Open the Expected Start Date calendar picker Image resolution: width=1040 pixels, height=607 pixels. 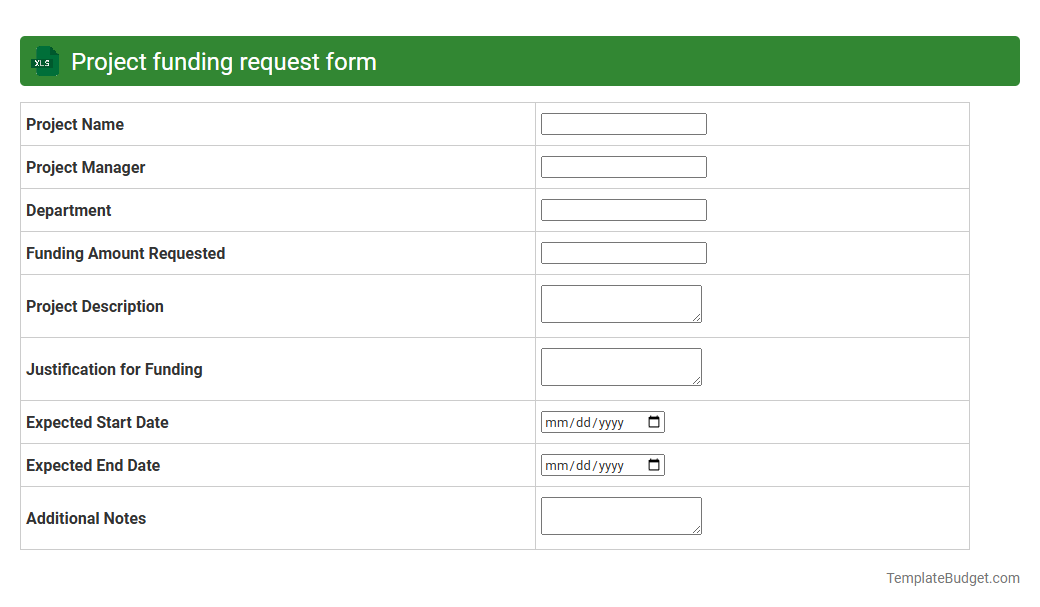(x=654, y=422)
